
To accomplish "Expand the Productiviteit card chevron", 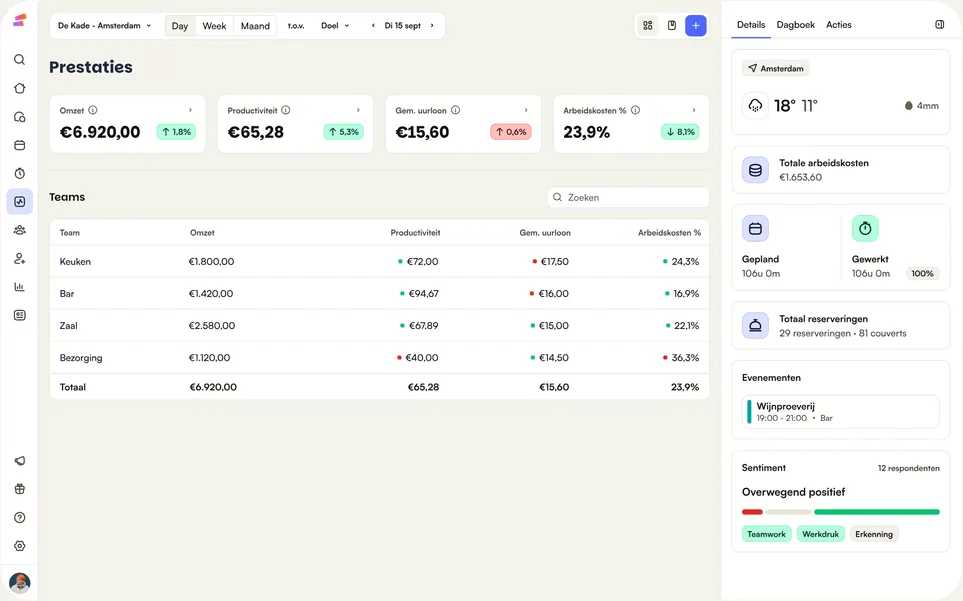I will 358,110.
